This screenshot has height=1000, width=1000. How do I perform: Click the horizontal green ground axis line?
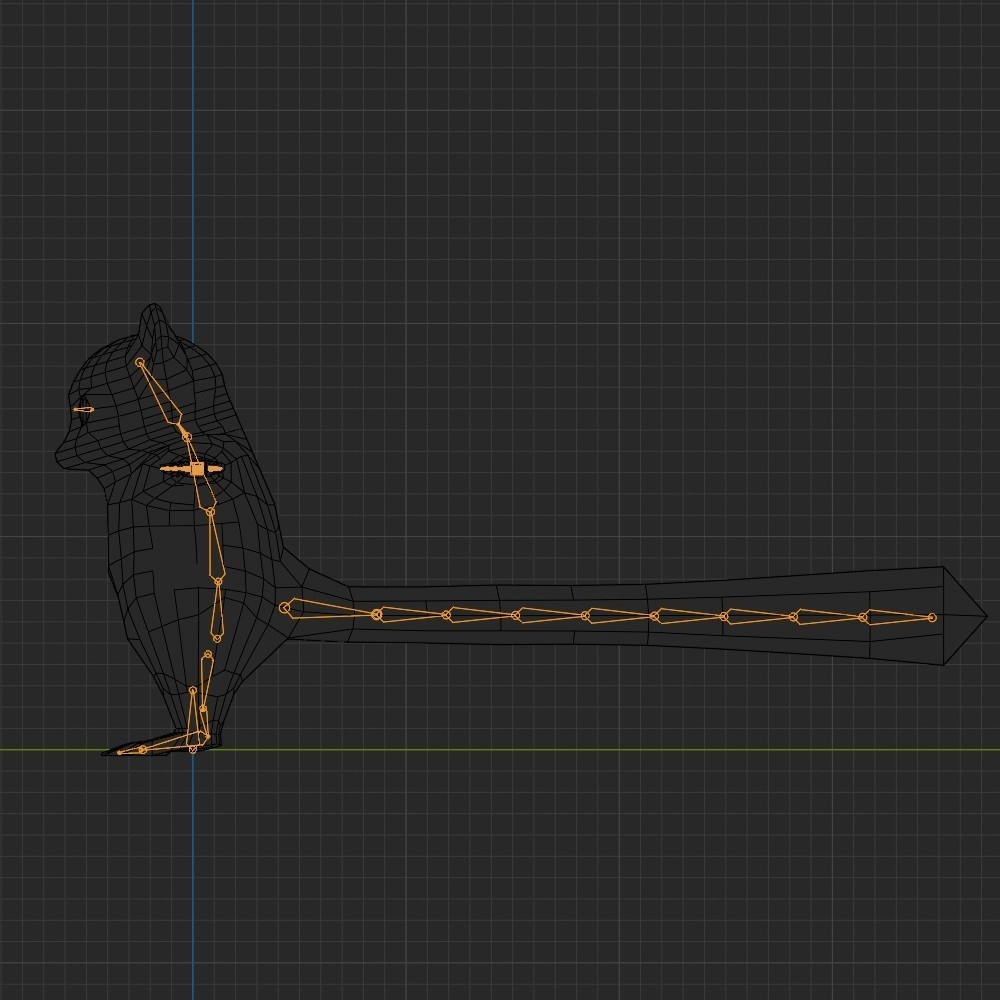(600, 748)
